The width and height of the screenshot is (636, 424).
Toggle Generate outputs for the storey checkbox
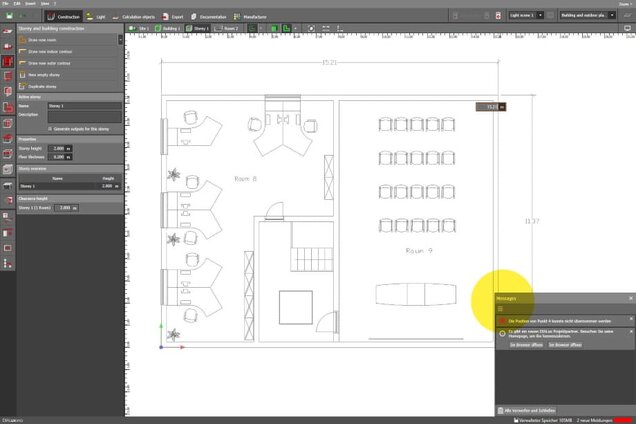point(49,130)
